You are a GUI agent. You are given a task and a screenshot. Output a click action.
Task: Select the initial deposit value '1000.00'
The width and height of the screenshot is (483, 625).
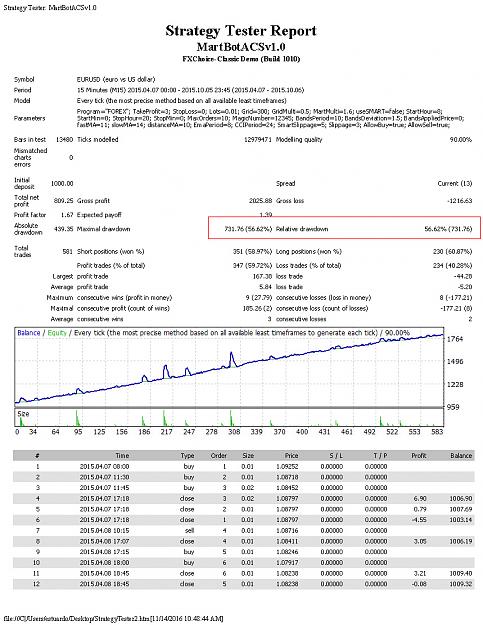pos(62,183)
